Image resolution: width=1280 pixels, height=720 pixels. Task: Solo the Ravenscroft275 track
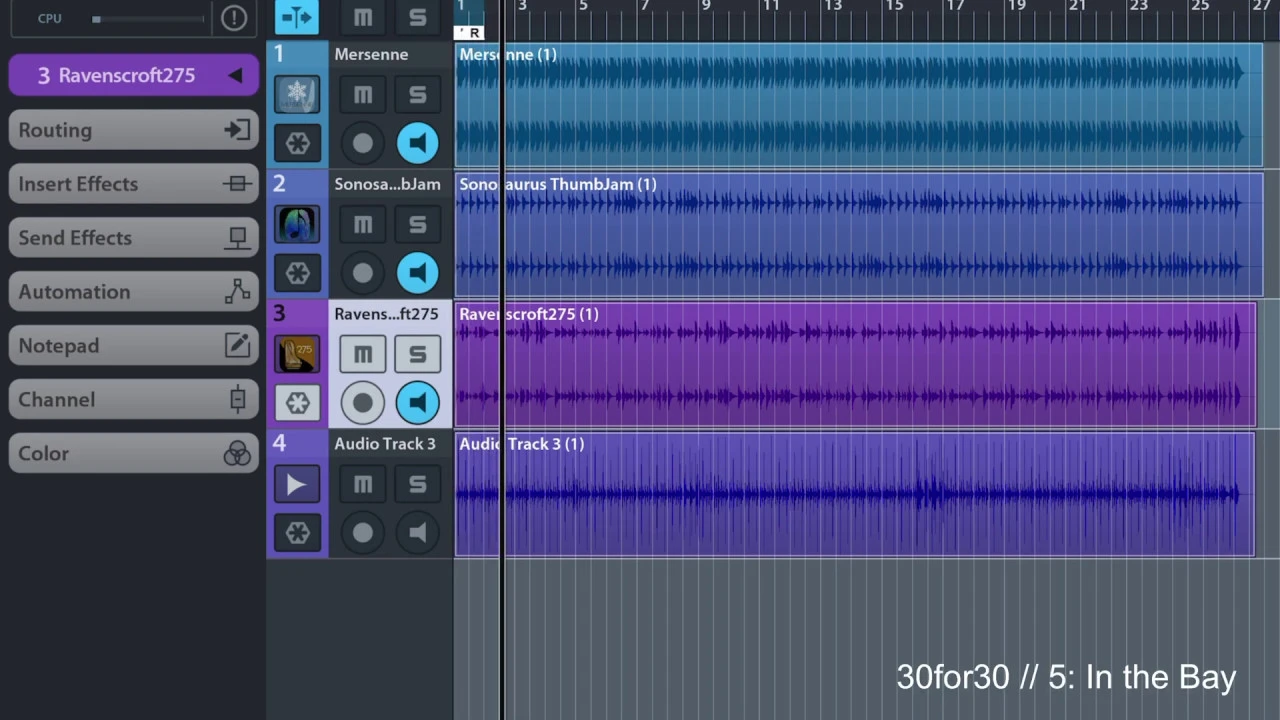(417, 354)
